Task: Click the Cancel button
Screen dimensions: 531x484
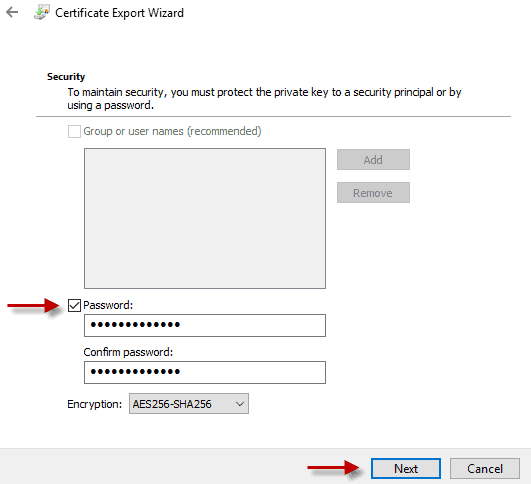Action: [x=485, y=468]
